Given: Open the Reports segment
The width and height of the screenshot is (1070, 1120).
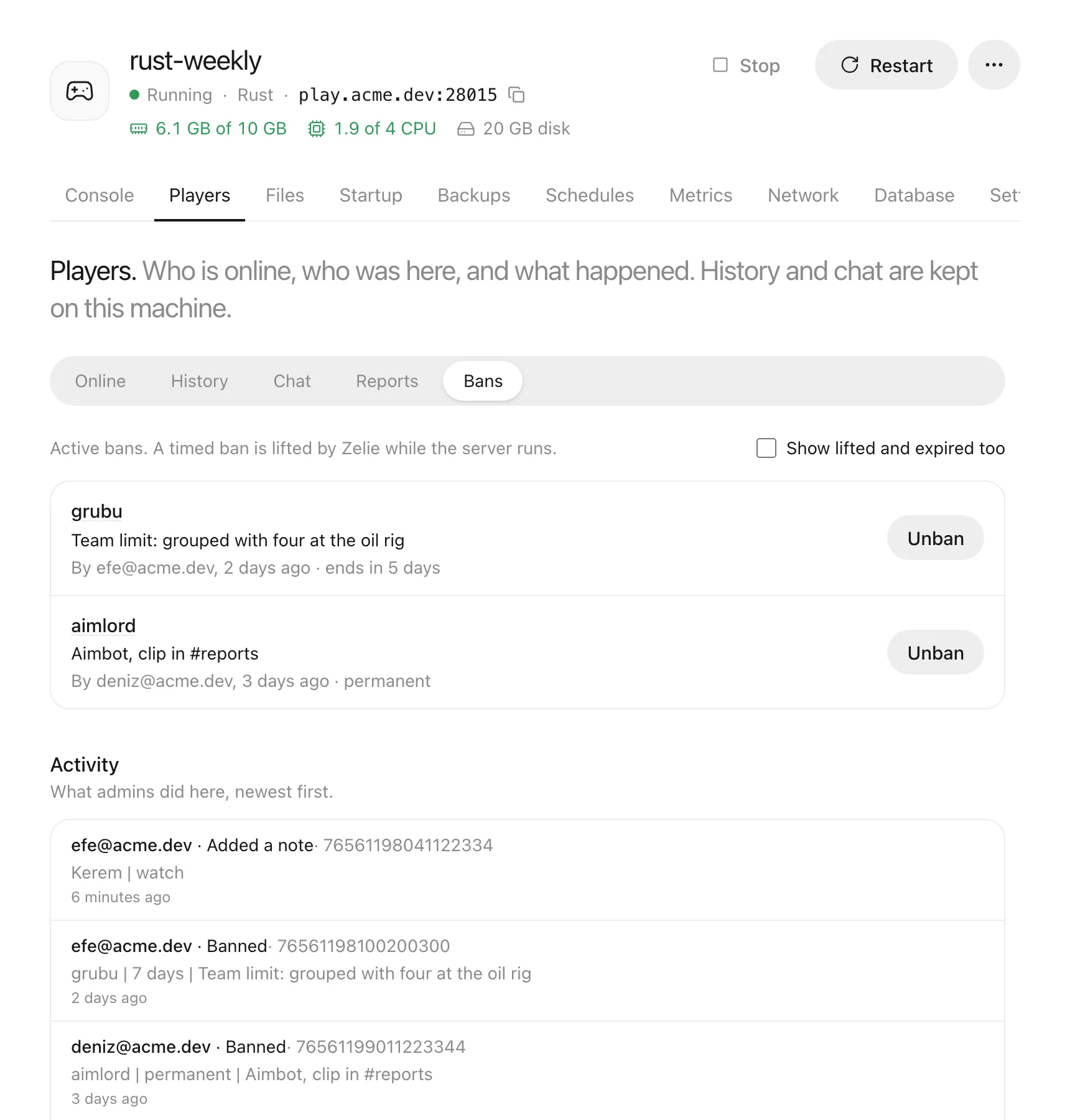Looking at the screenshot, I should [387, 381].
